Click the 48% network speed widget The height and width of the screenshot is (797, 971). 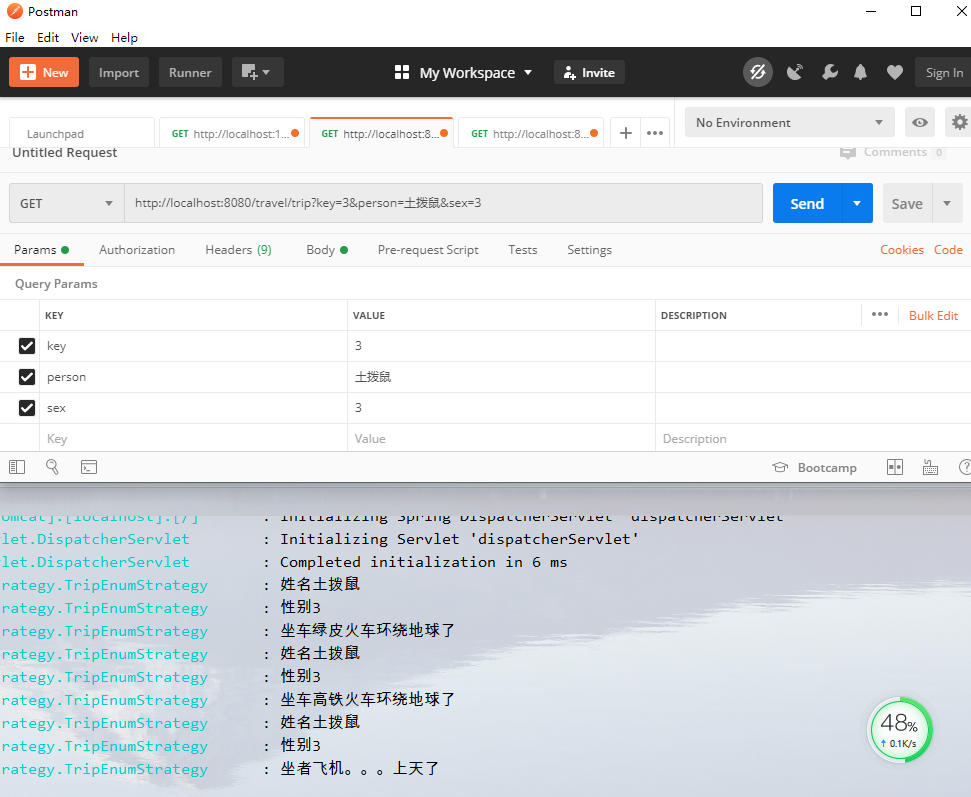(899, 730)
